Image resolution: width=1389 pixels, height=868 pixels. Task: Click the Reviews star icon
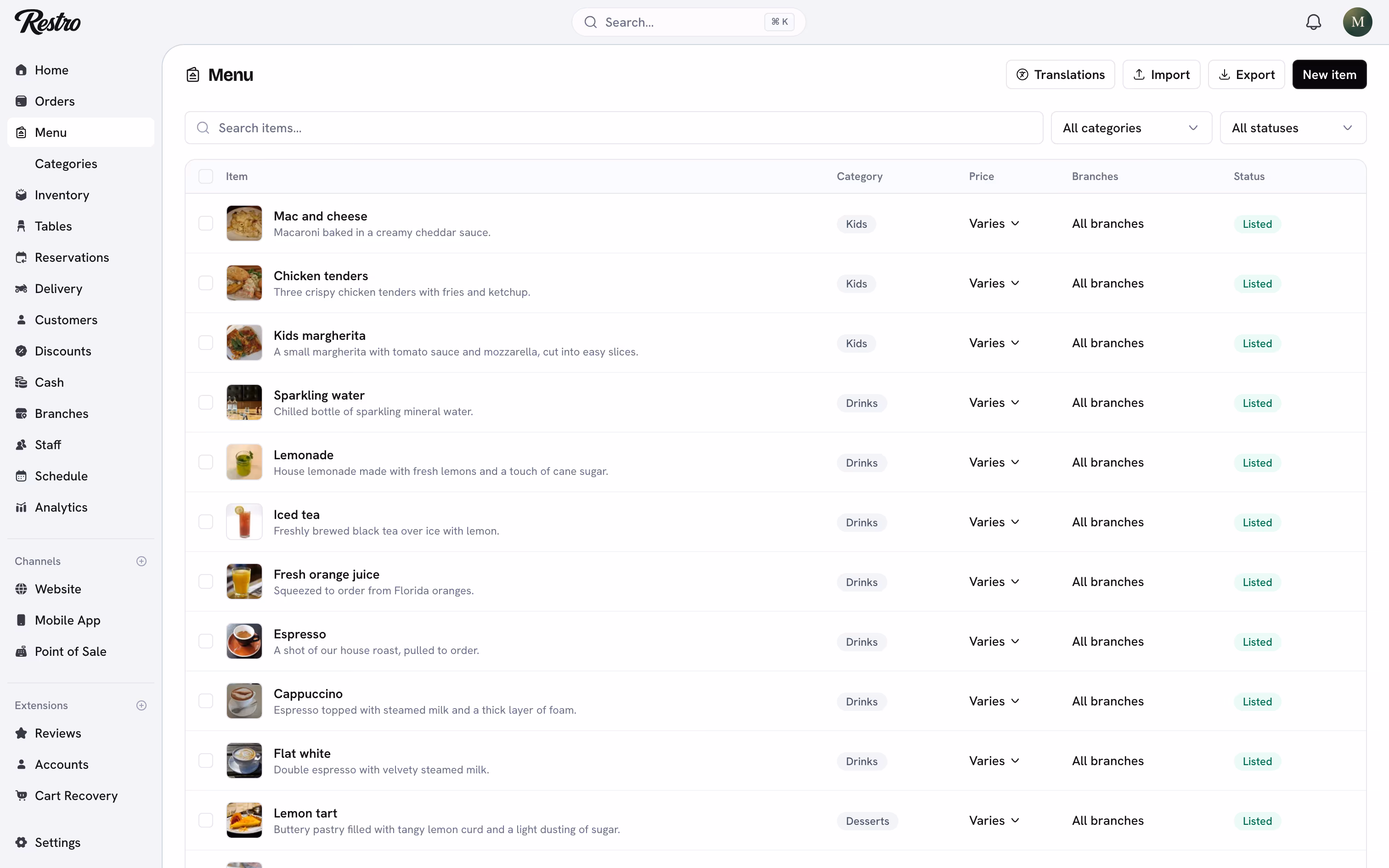[x=21, y=733]
